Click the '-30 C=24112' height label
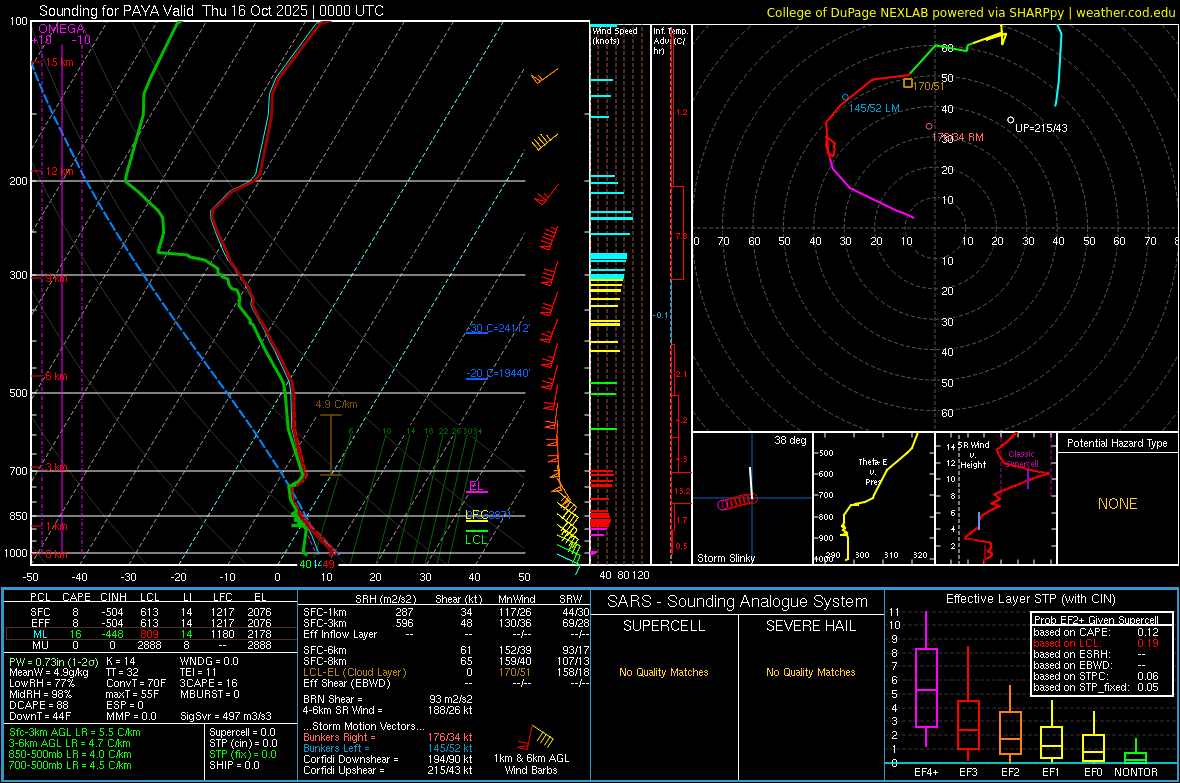The image size is (1180, 783). 498,328
